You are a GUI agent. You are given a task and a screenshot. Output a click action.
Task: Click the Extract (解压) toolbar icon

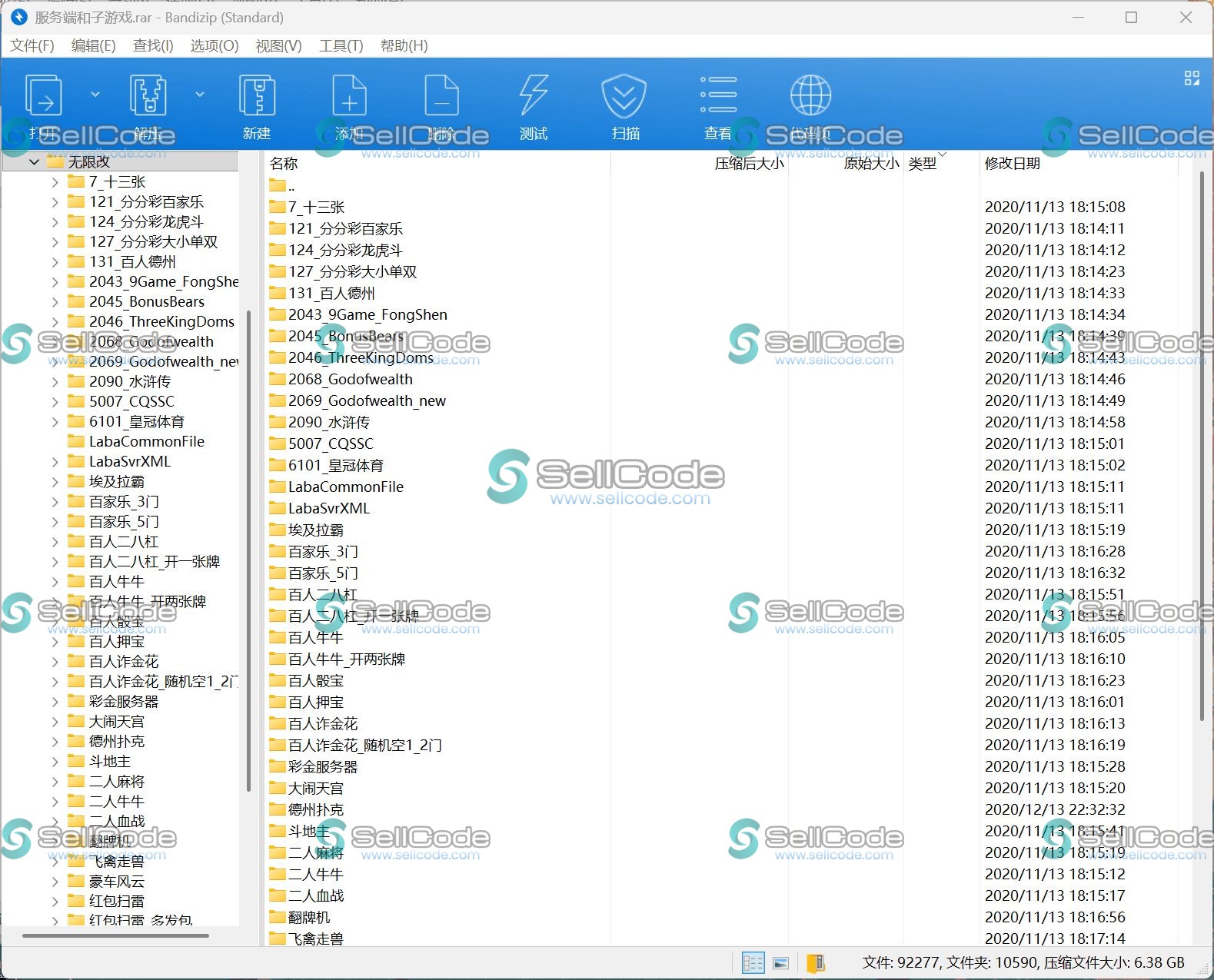(x=148, y=97)
